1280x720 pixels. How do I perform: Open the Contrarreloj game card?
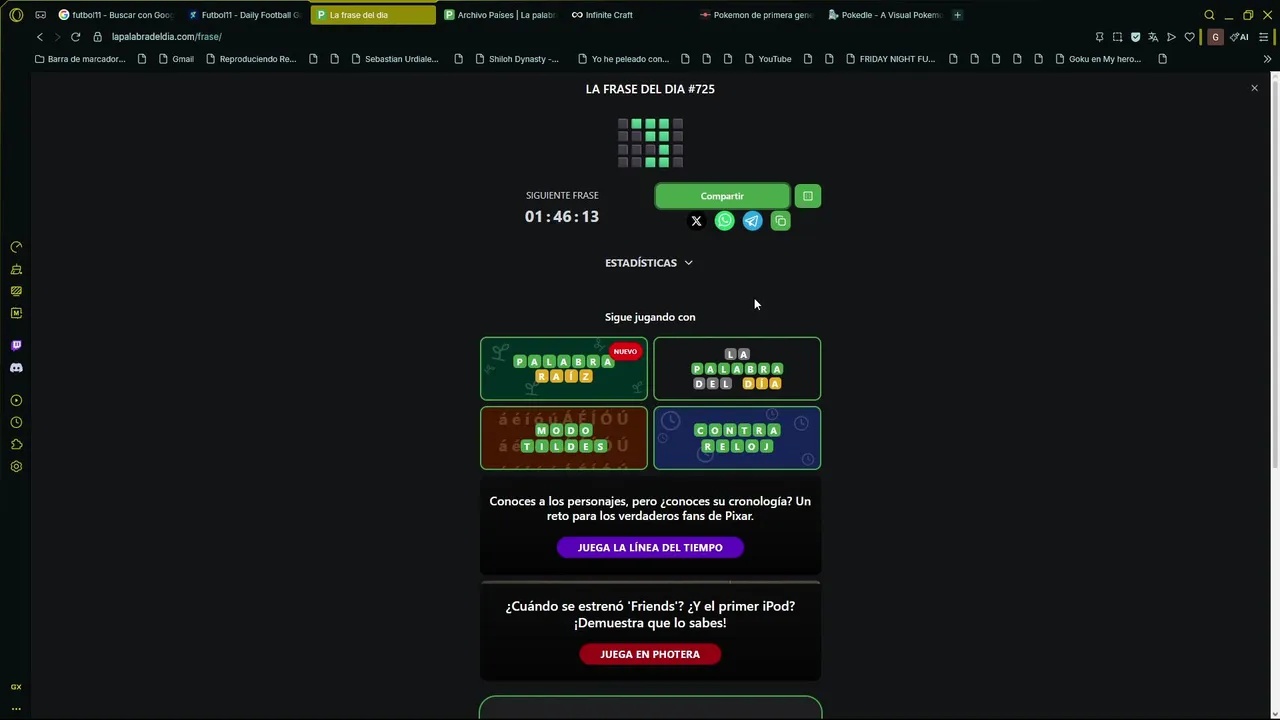click(737, 438)
